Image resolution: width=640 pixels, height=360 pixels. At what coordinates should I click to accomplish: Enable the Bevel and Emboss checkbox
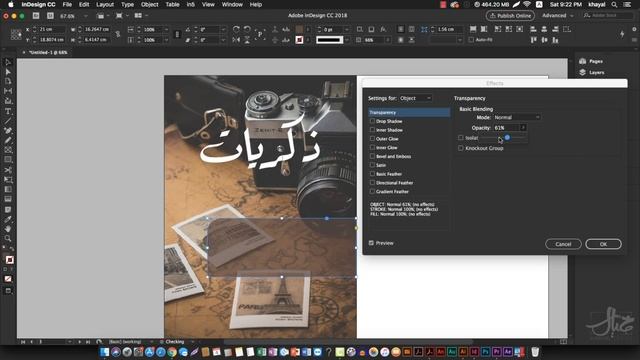click(372, 156)
